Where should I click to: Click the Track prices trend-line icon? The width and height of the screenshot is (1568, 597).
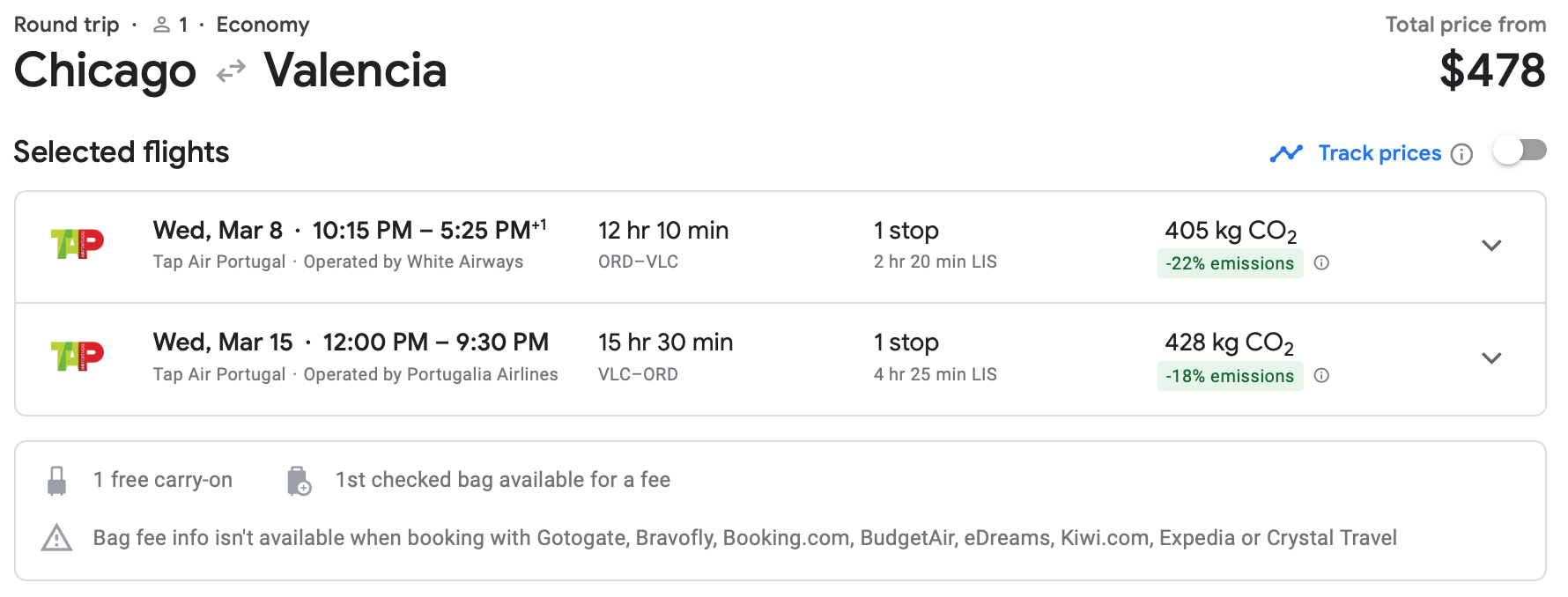[x=1286, y=153]
